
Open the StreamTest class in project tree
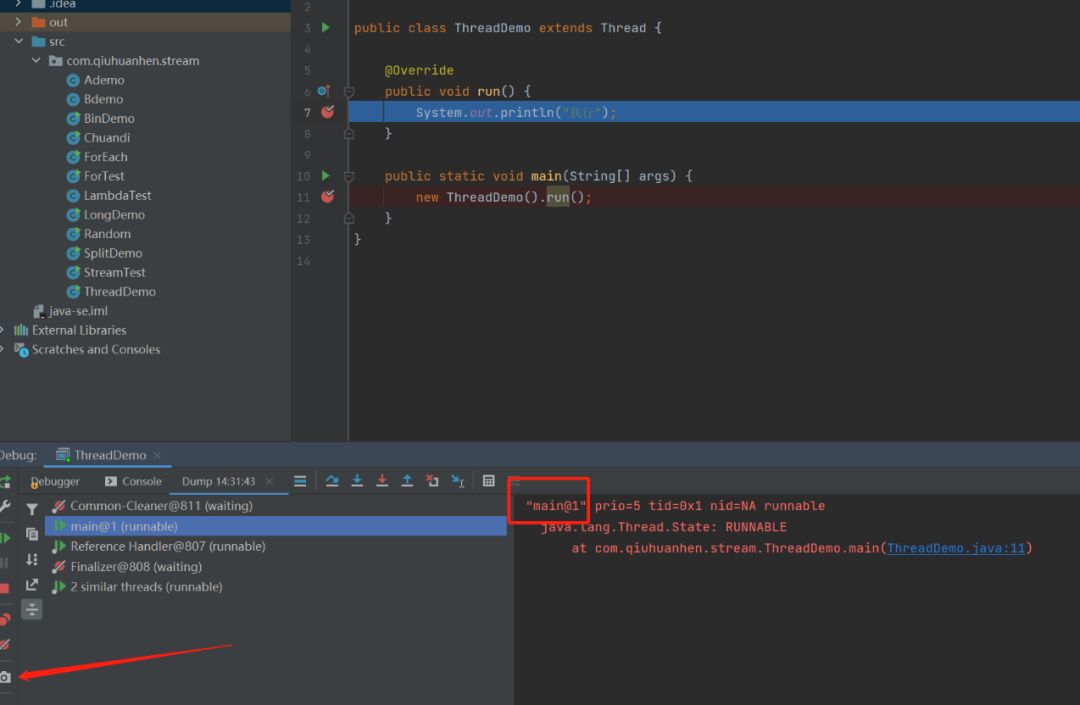point(114,272)
